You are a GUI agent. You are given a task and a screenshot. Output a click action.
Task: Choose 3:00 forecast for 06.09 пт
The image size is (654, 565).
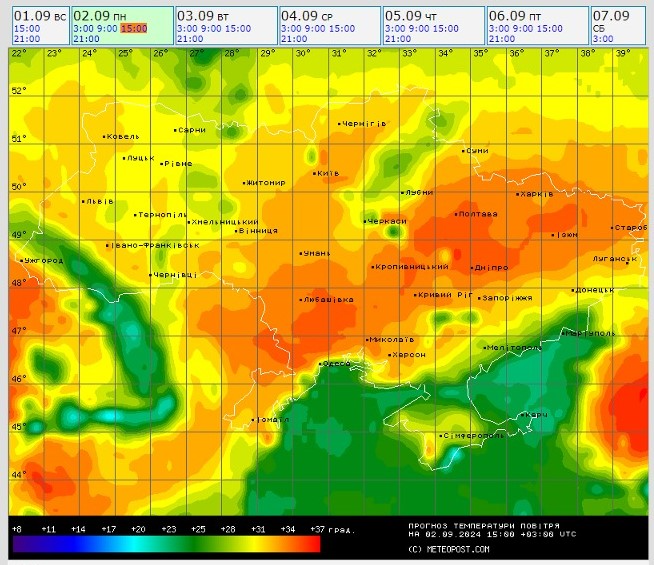pos(498,28)
